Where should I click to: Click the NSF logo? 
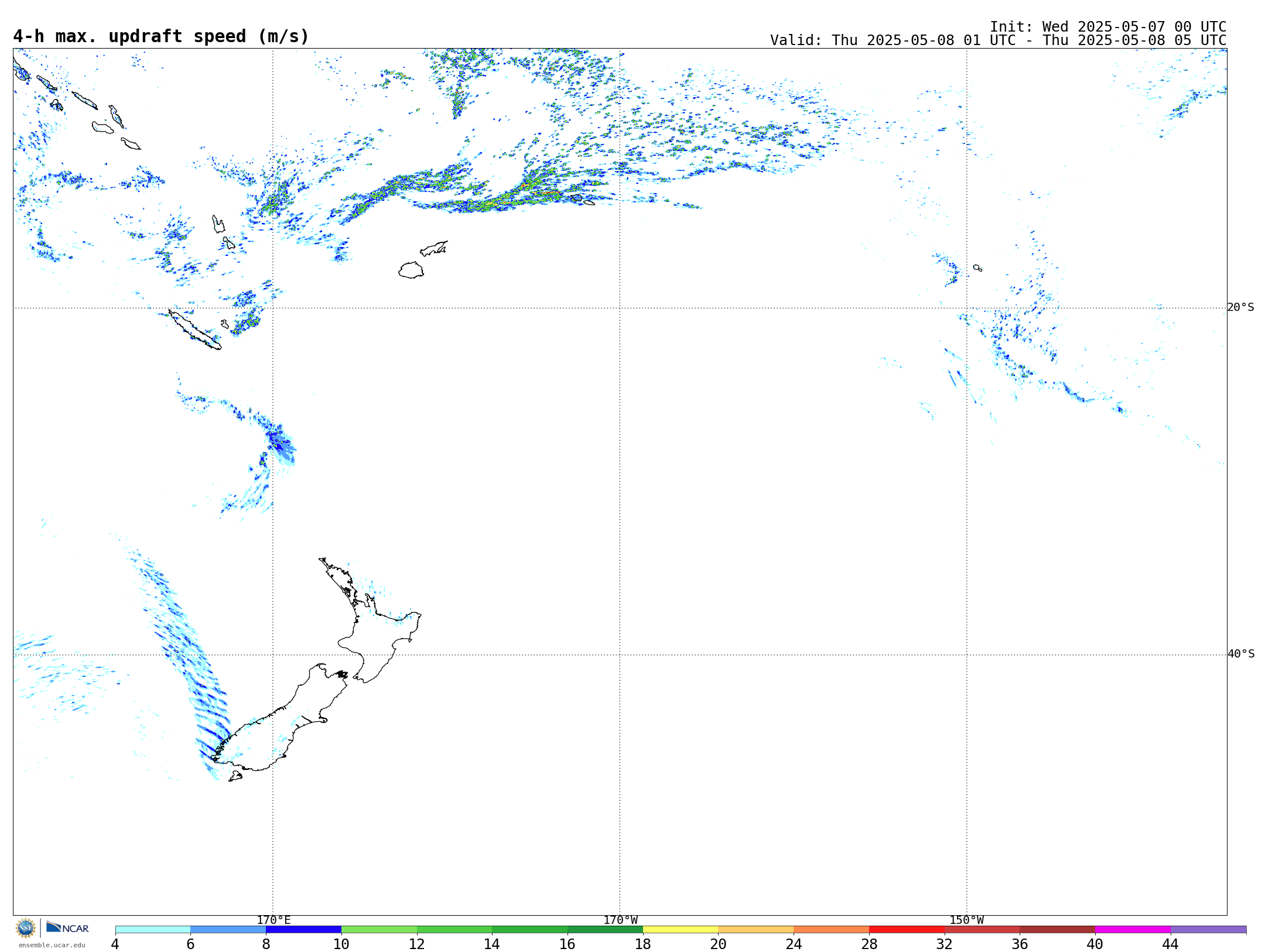[x=26, y=928]
